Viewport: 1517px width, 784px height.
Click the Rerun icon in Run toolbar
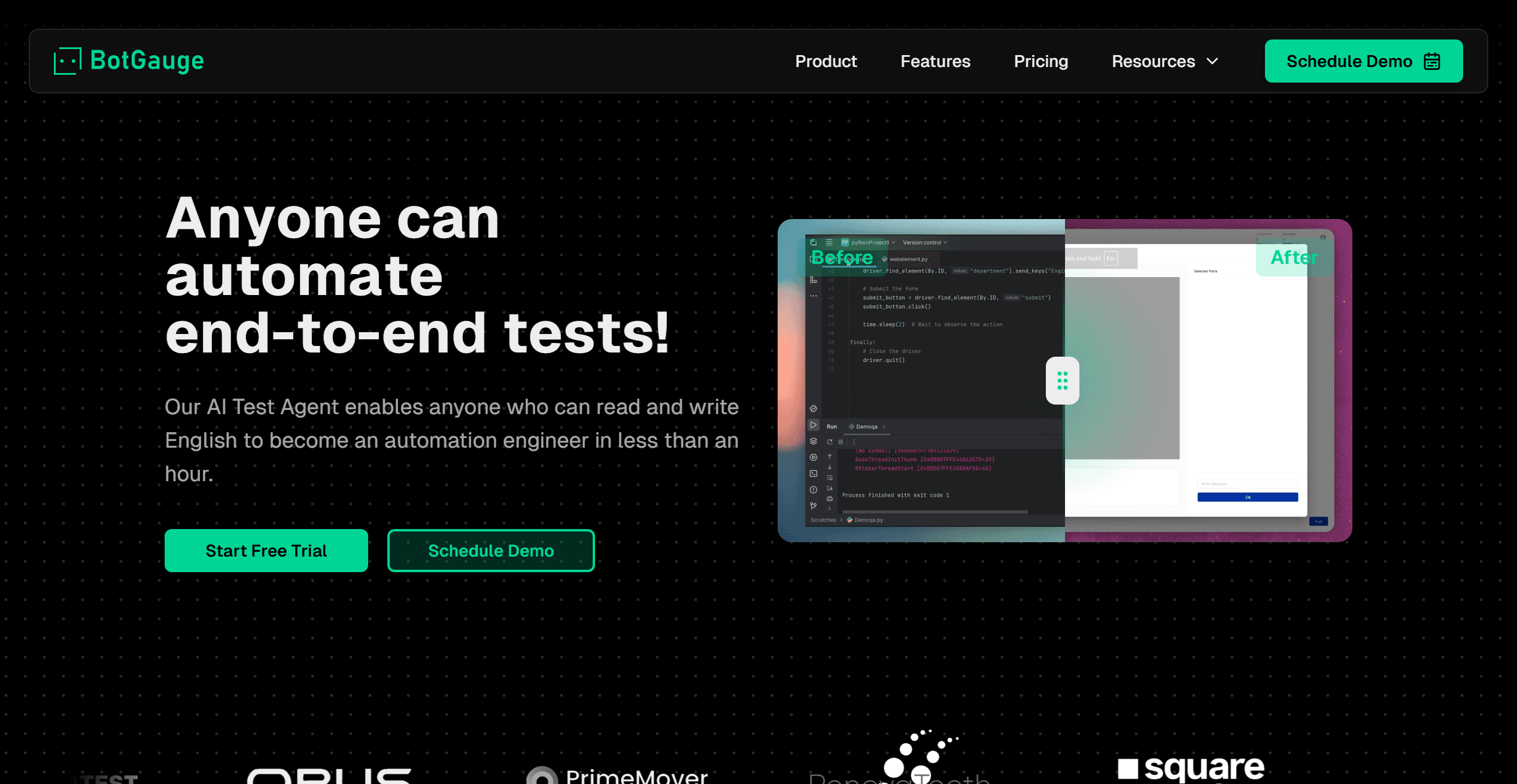[x=830, y=442]
